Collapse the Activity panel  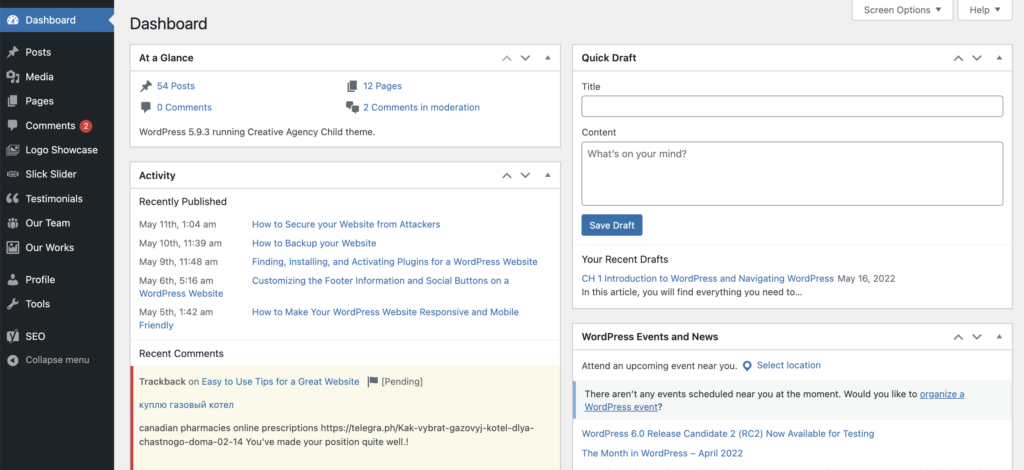click(x=547, y=176)
